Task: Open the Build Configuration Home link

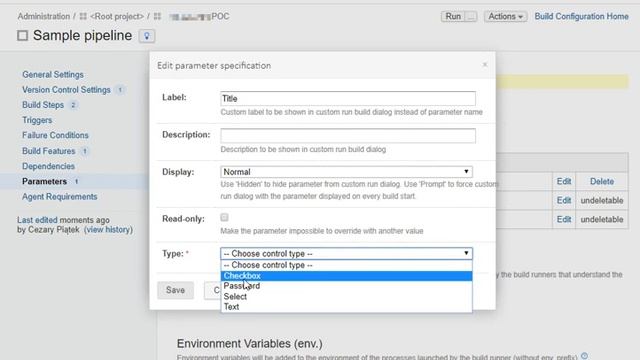Action: click(x=582, y=16)
